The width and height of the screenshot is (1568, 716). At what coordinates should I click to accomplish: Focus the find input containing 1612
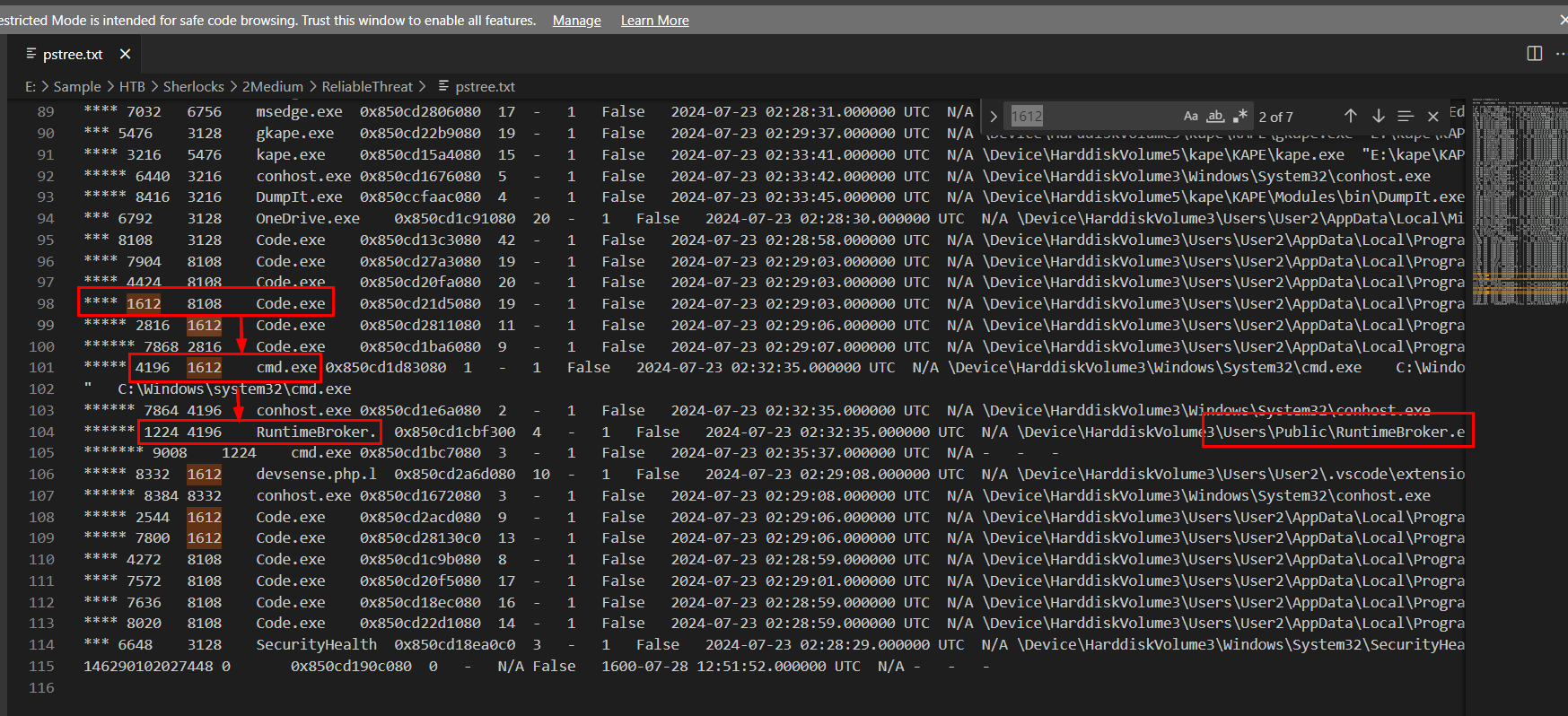click(1091, 116)
